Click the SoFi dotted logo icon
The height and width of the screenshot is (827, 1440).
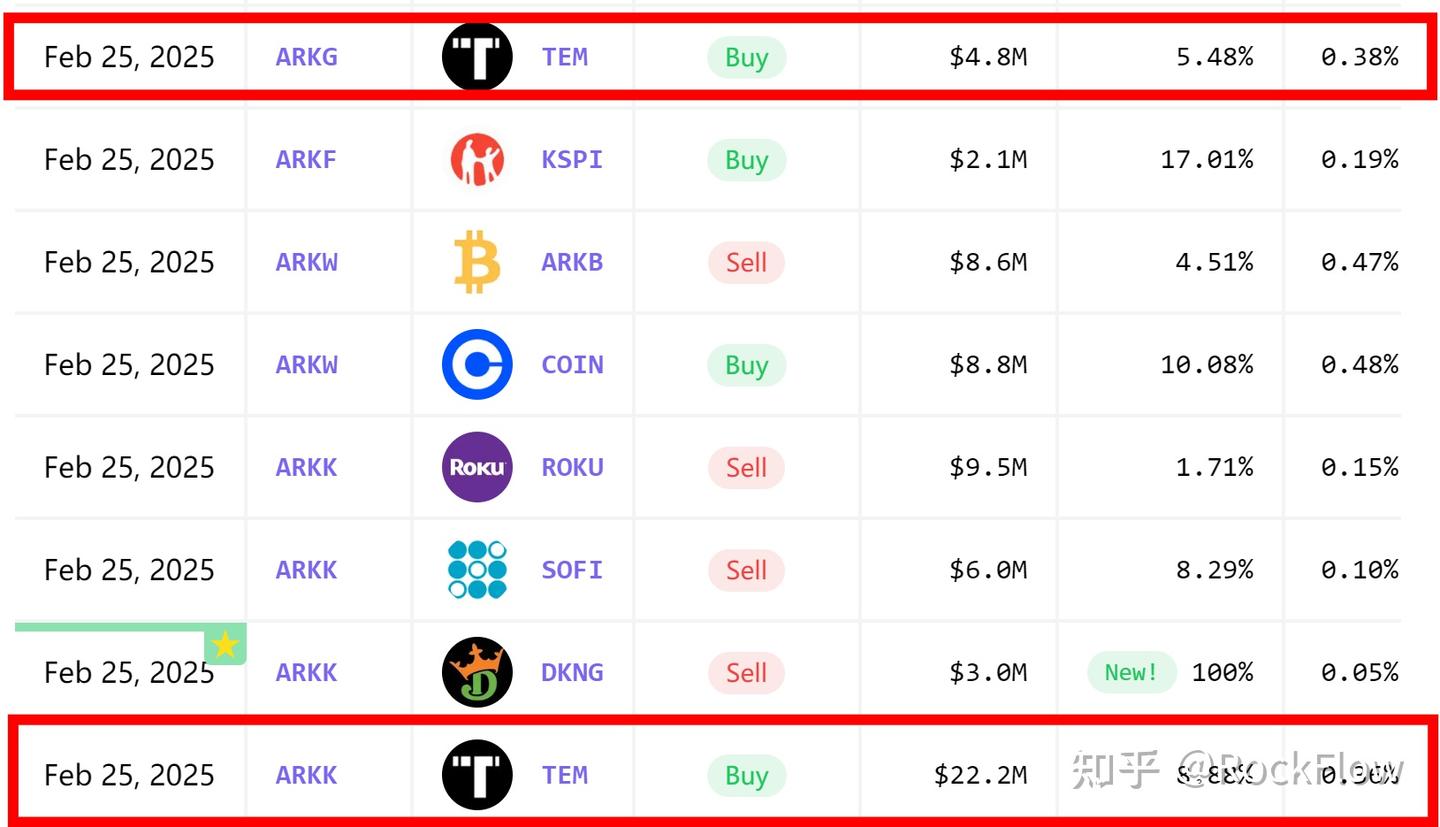tap(477, 570)
